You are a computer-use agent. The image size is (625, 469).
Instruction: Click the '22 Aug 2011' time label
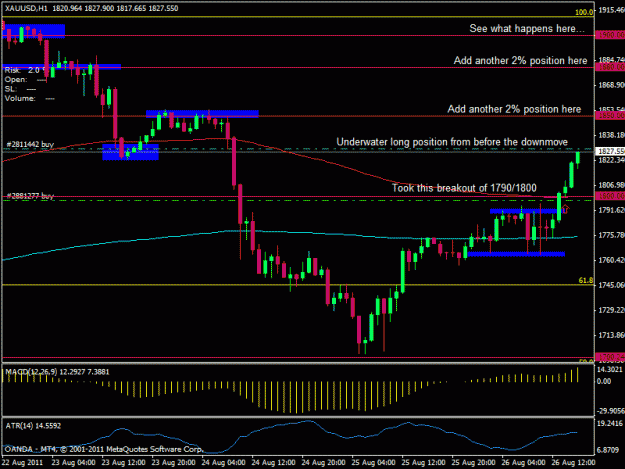pyautogui.click(x=22, y=463)
